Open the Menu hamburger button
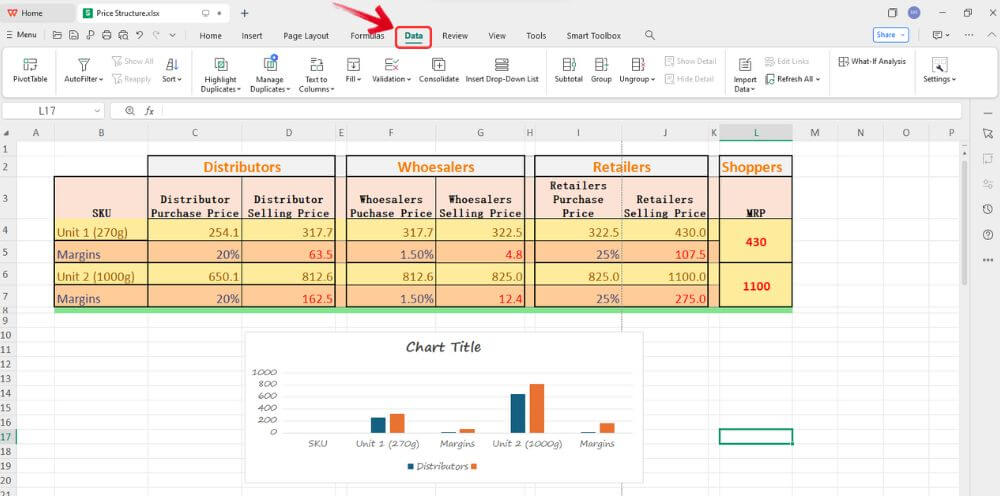Screen dimensions: 1000x496 22,35
